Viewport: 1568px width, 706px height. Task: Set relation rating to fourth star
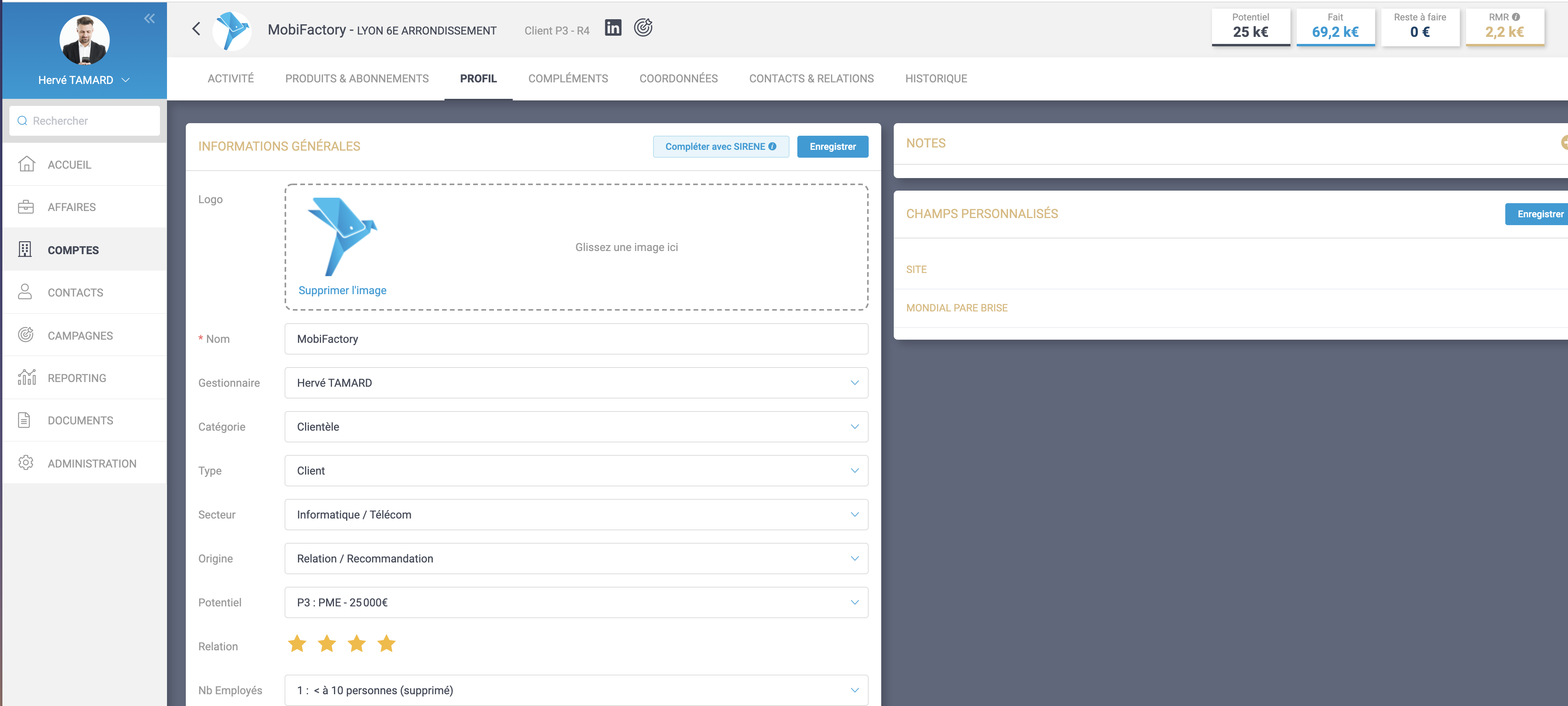coord(387,643)
